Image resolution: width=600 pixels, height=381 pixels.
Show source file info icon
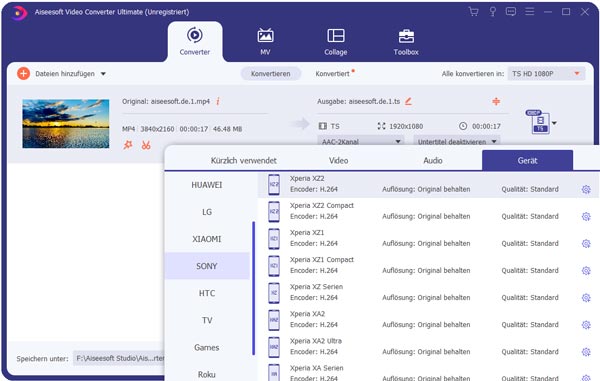[x=218, y=101]
